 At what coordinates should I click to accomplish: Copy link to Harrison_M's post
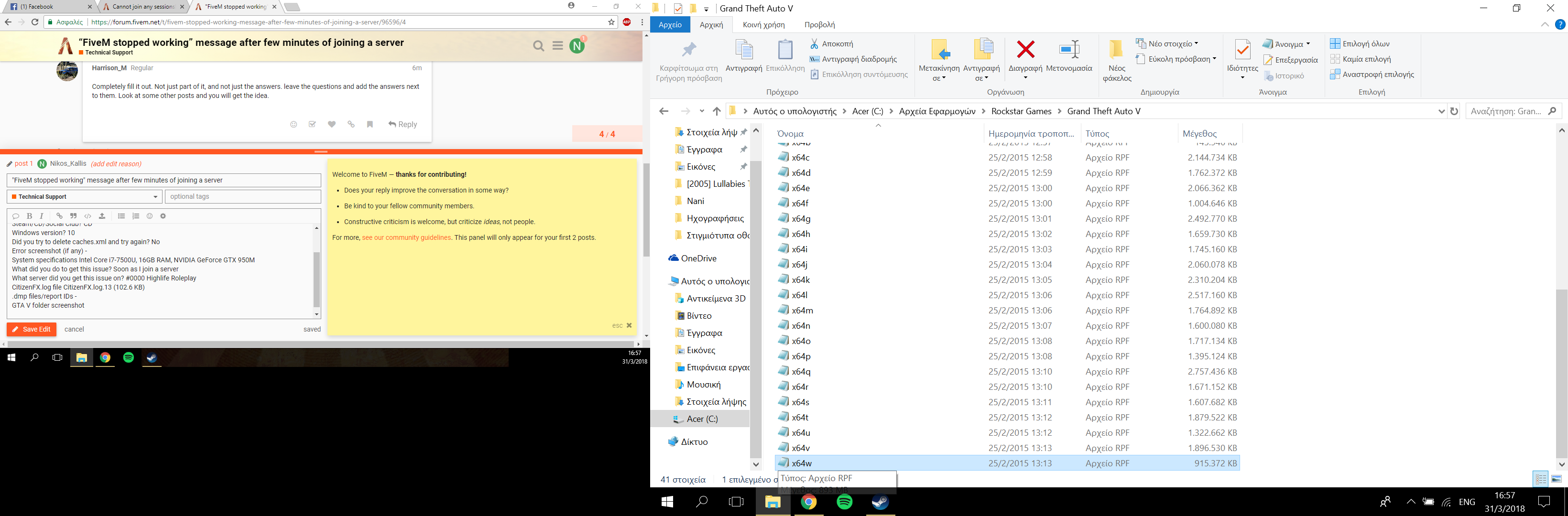click(350, 124)
